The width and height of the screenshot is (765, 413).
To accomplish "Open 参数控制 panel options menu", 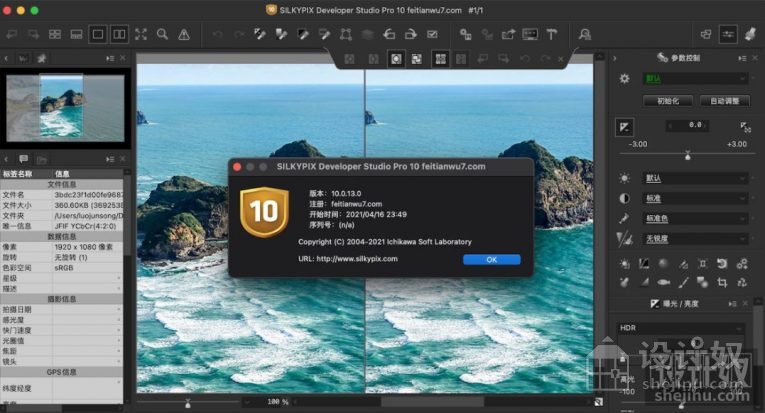I will (742, 58).
